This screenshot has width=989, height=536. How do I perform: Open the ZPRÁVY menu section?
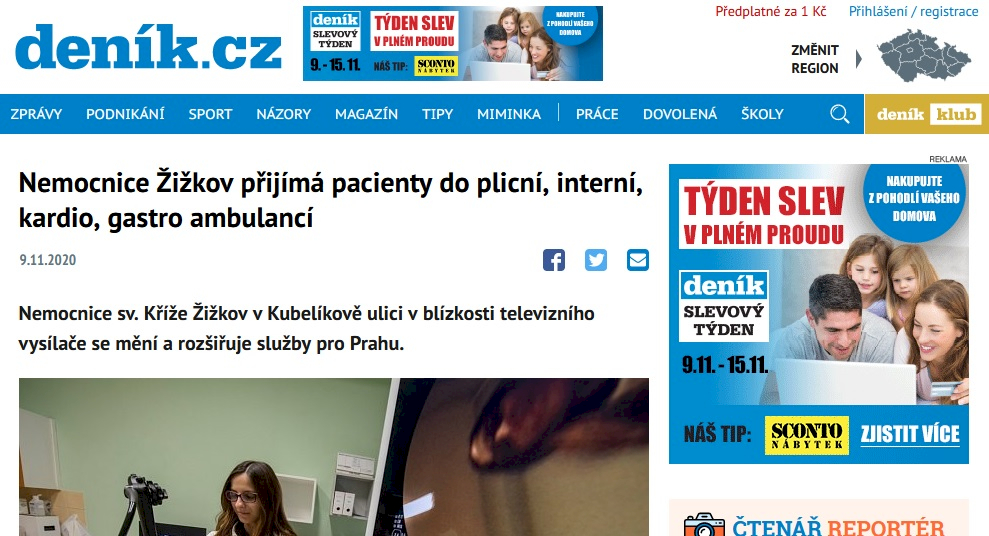(x=36, y=114)
